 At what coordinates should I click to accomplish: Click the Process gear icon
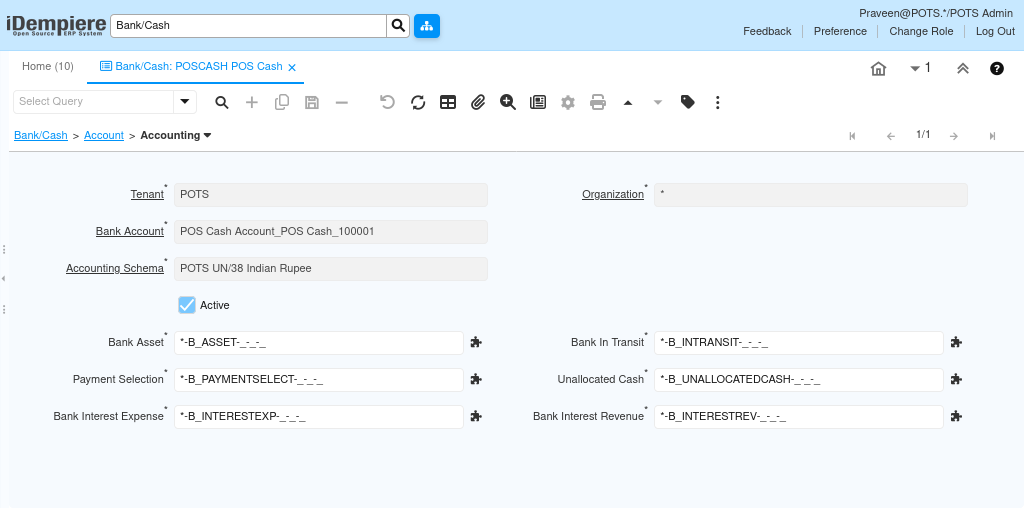tap(568, 103)
